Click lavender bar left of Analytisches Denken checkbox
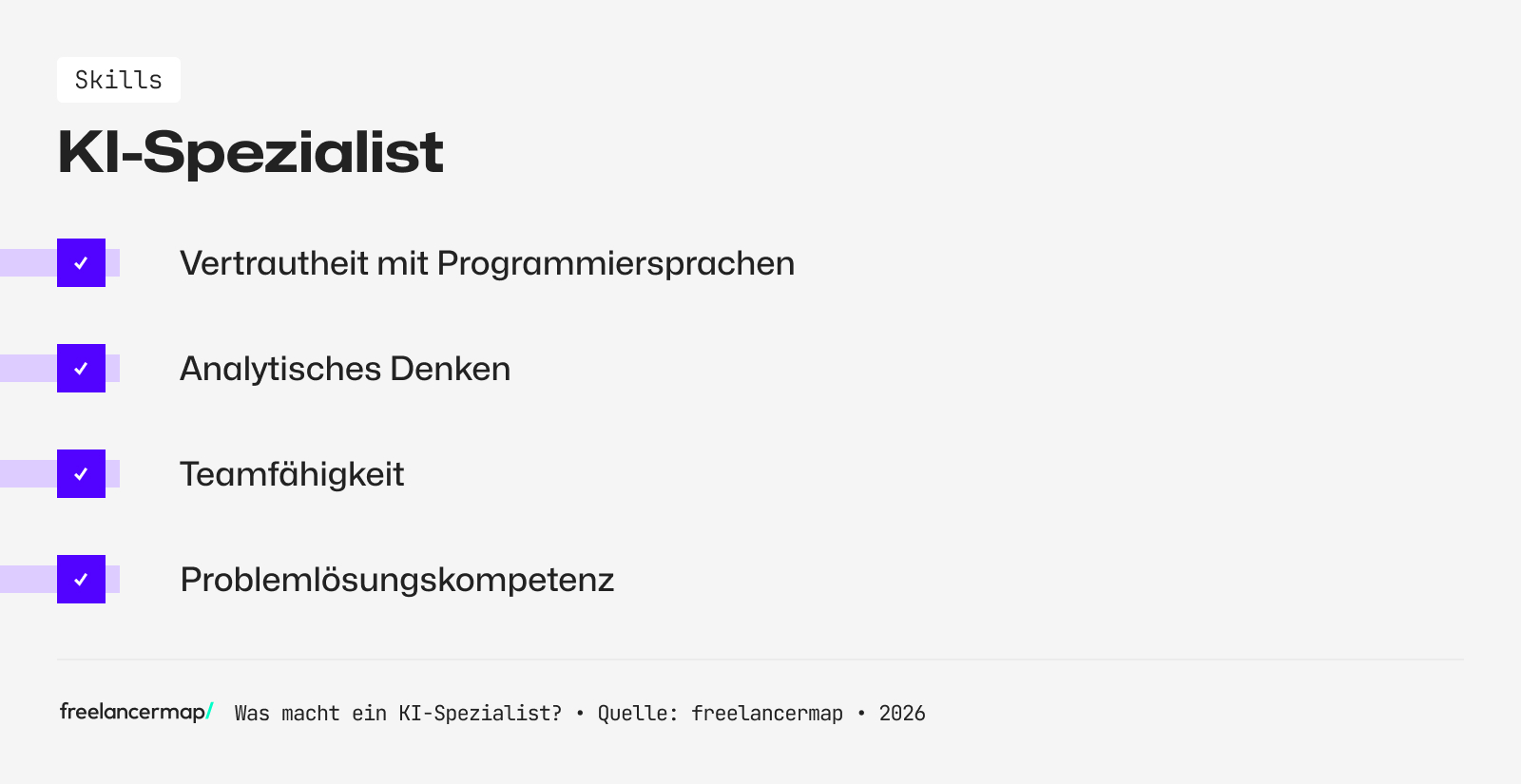 [x=28, y=369]
